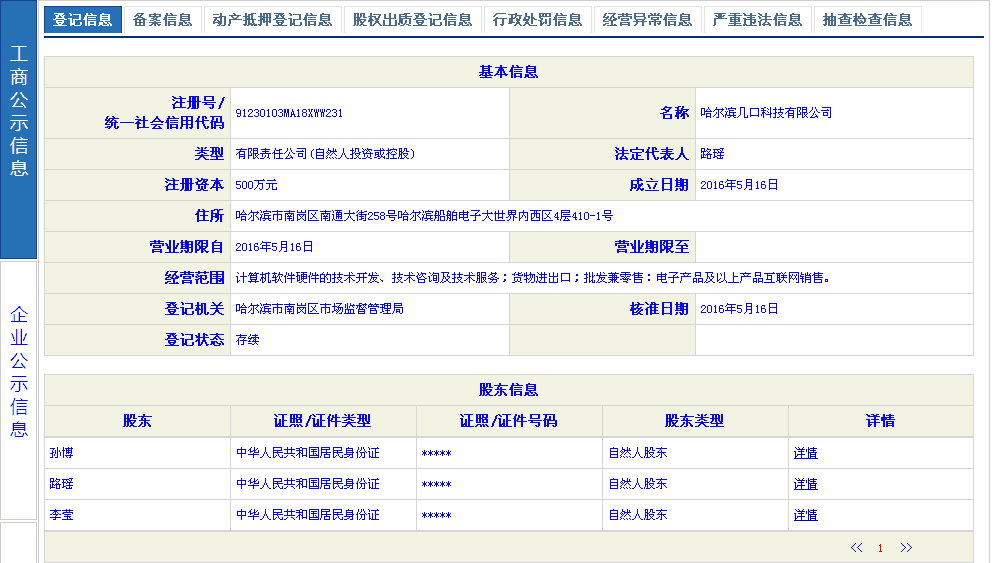The image size is (997, 563).
Task: Open 股权出质登记信息 tab
Action: (412, 20)
